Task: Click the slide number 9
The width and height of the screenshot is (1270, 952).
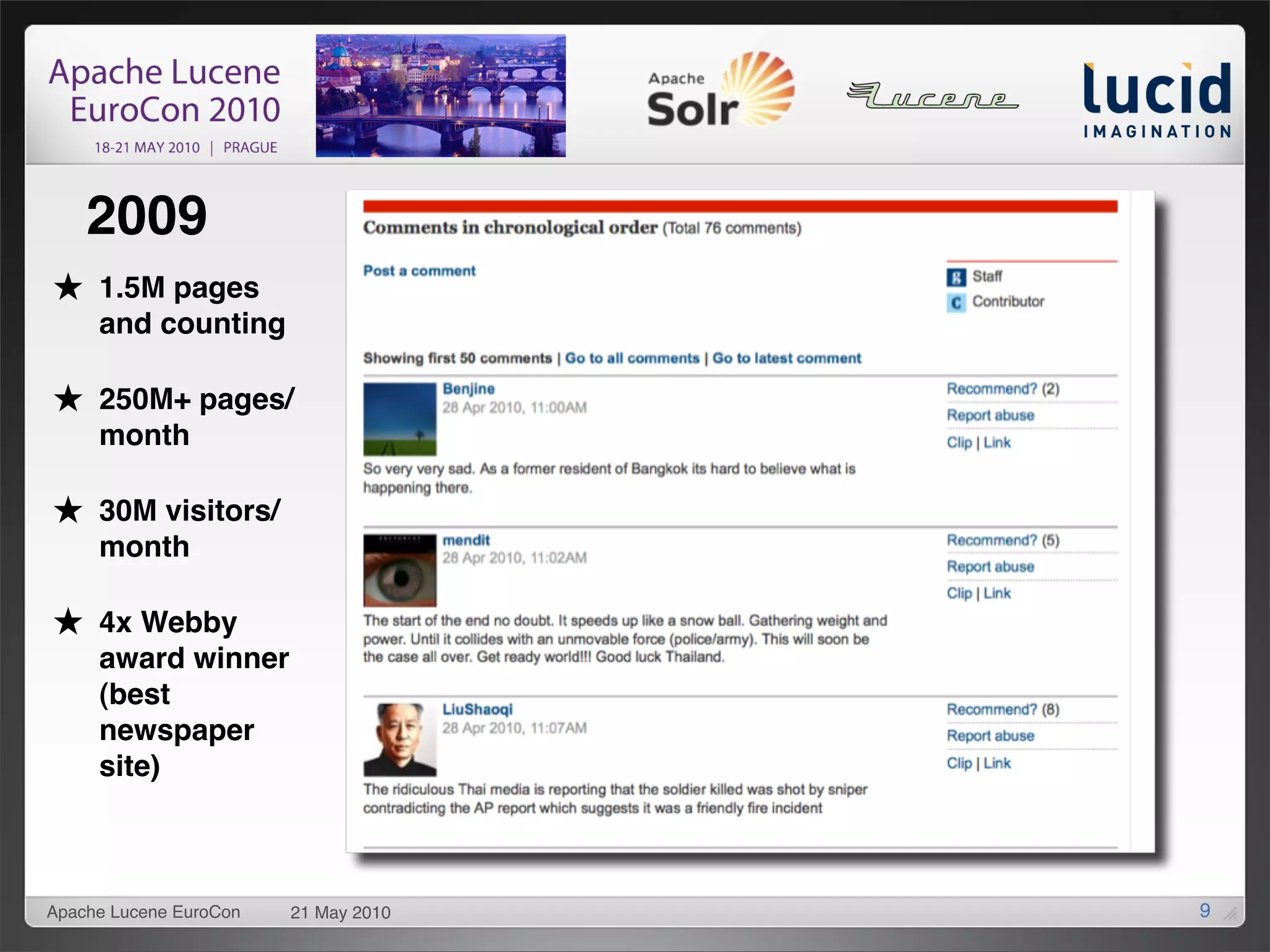Action: coord(1205,910)
